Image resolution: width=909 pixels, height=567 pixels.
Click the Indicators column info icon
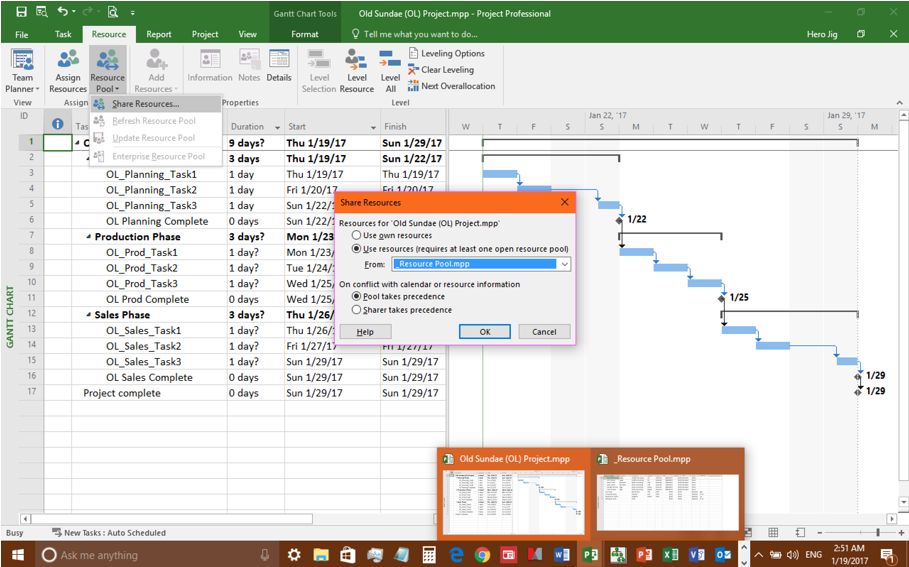[57, 123]
